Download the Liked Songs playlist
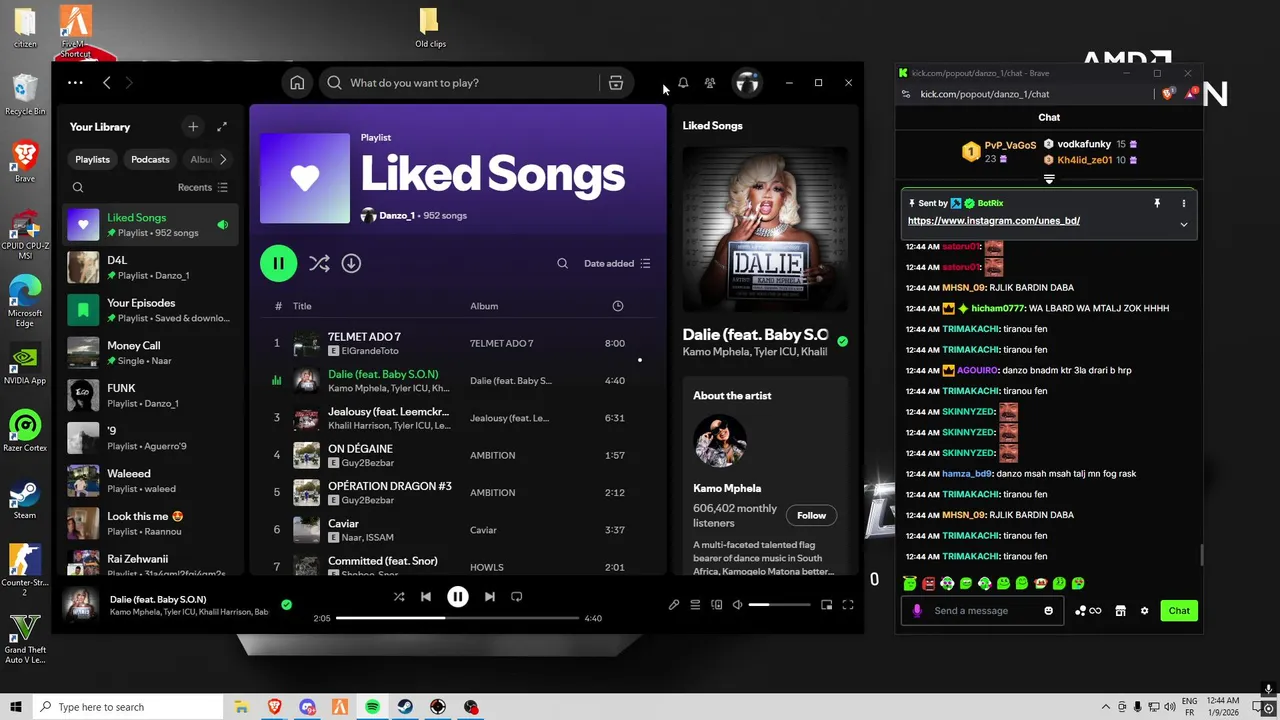This screenshot has width=1280, height=720. (351, 263)
